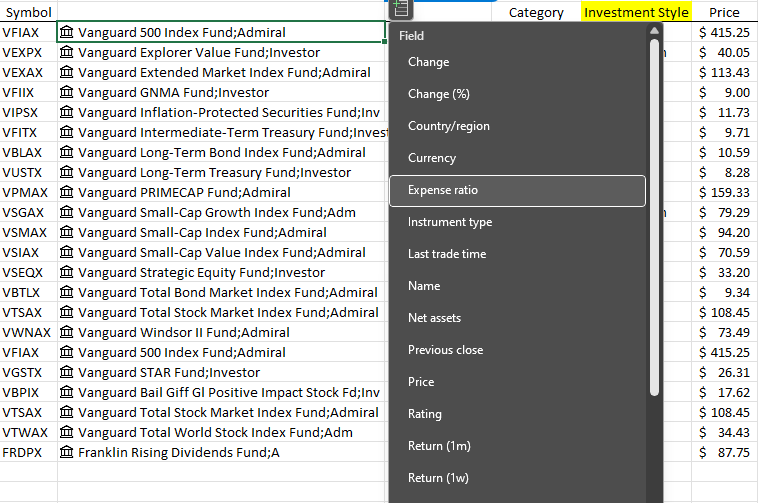
Task: Click fund icon beside Vanguard Small-Cap Growth Index
Action: (66, 212)
